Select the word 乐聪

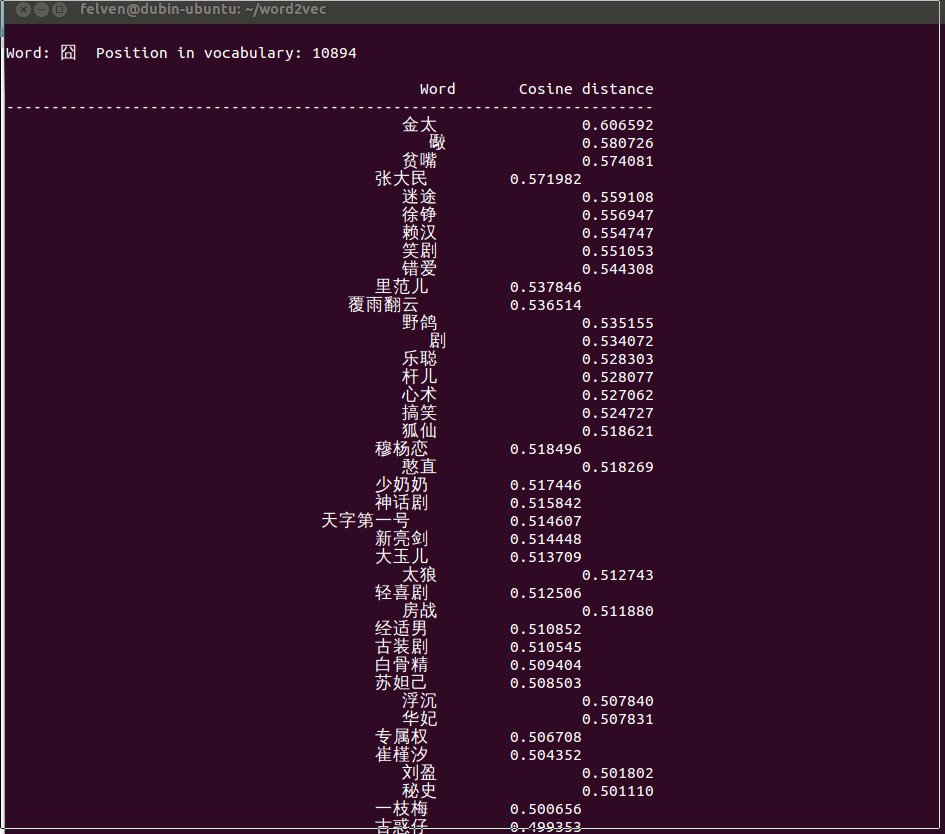(419, 359)
